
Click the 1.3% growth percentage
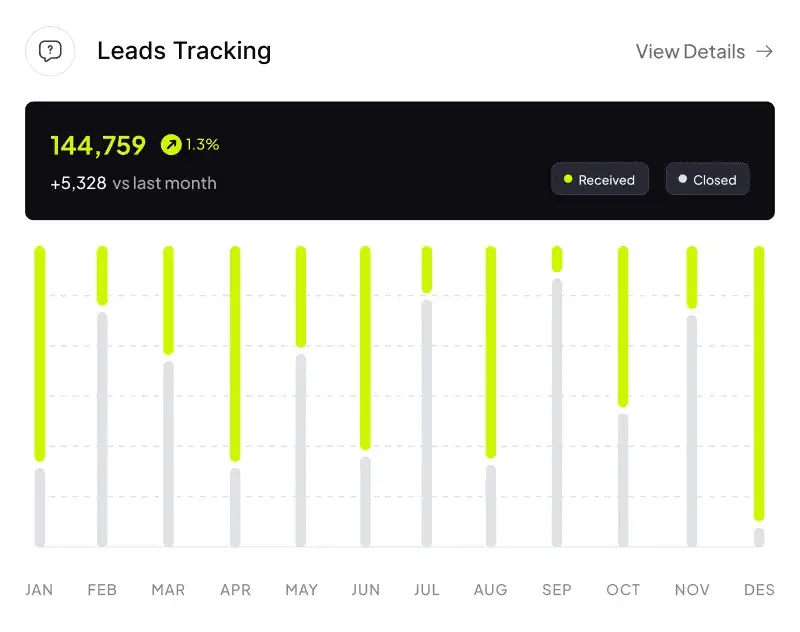(203, 144)
